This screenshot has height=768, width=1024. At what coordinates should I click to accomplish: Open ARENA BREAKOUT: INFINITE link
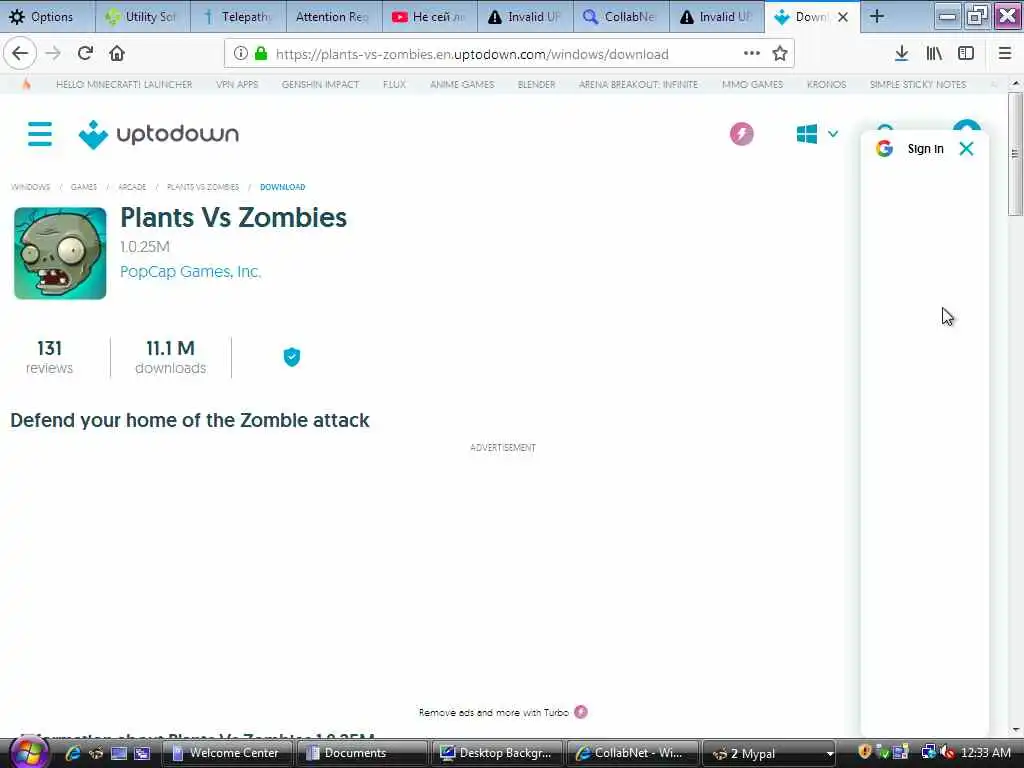coord(638,84)
